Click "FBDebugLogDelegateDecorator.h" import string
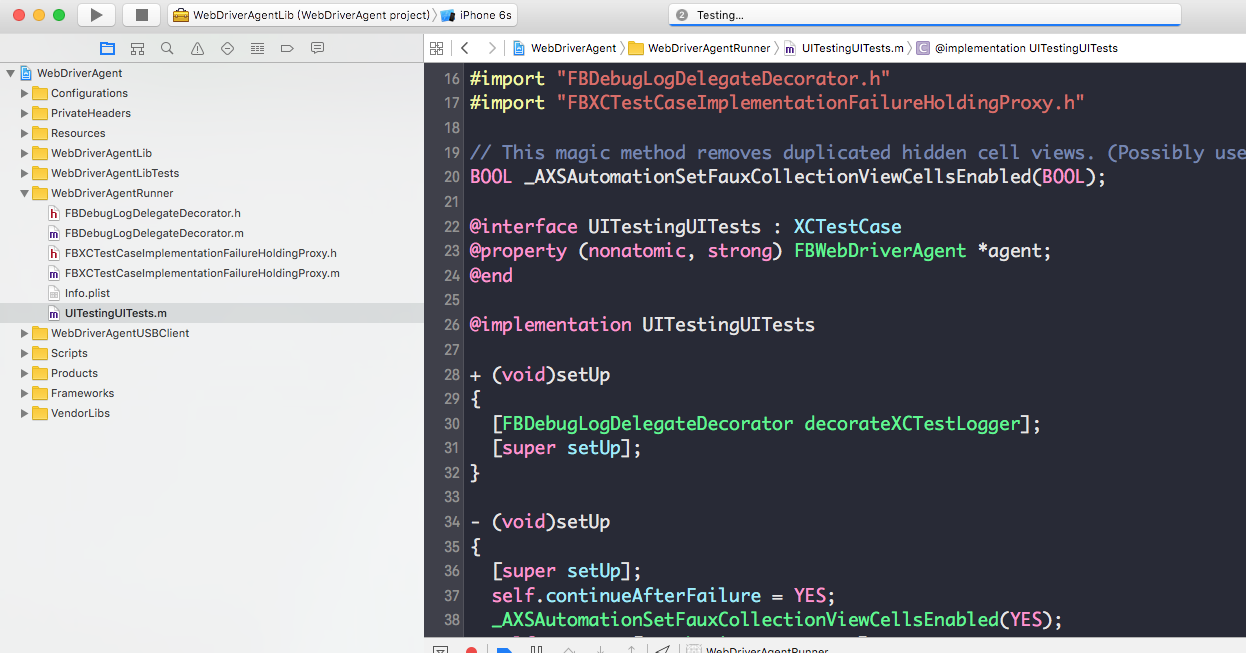The height and width of the screenshot is (653, 1246). tap(725, 78)
